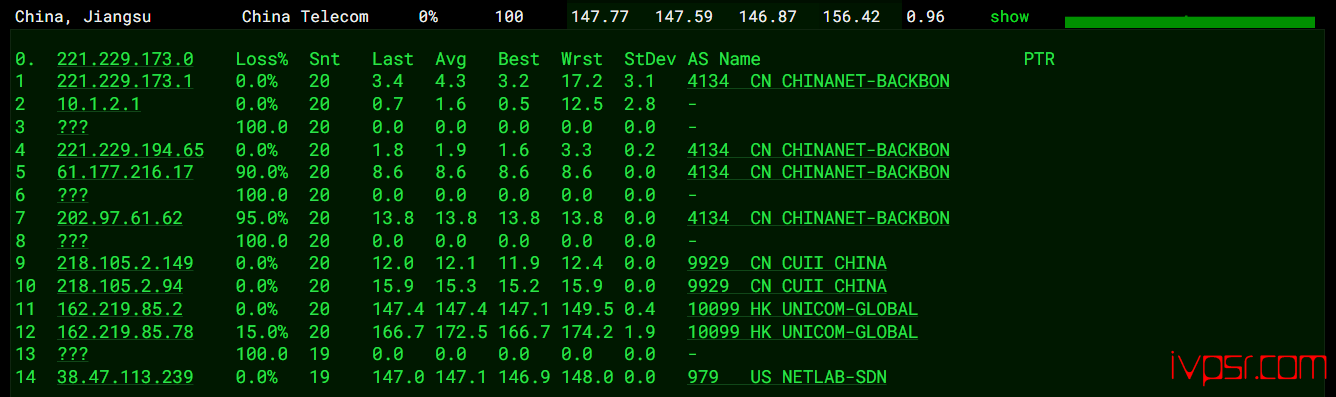
Task: Click final hop IP 38.47.113.239
Action: [125, 377]
